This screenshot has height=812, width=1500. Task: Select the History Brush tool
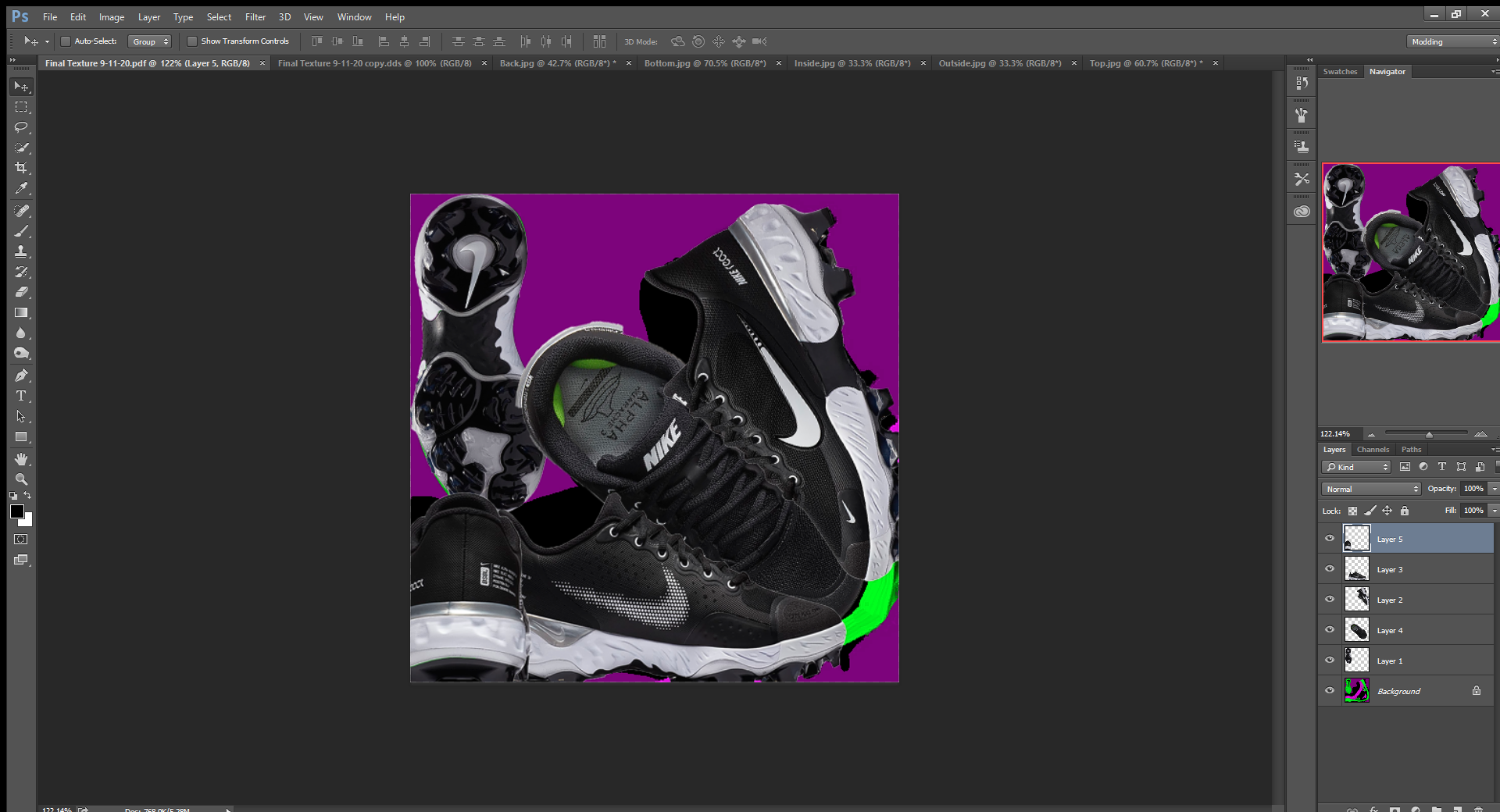[21, 272]
